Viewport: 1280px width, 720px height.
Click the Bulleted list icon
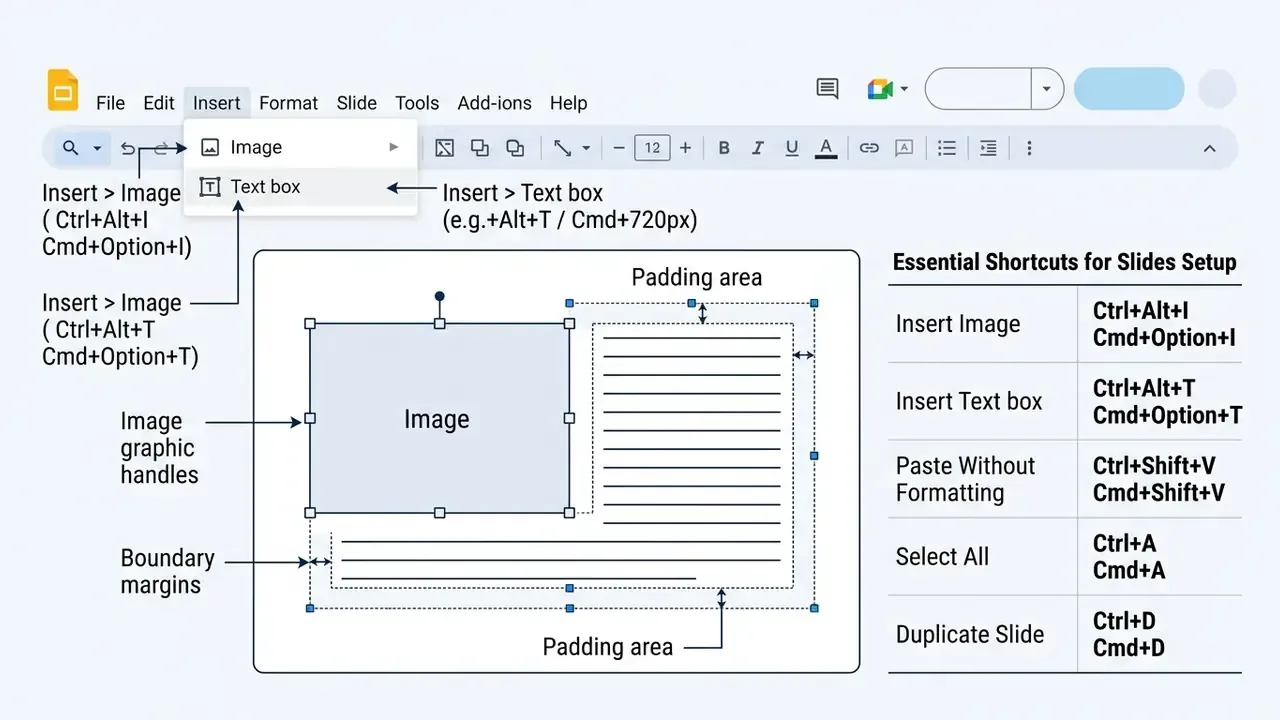point(947,148)
